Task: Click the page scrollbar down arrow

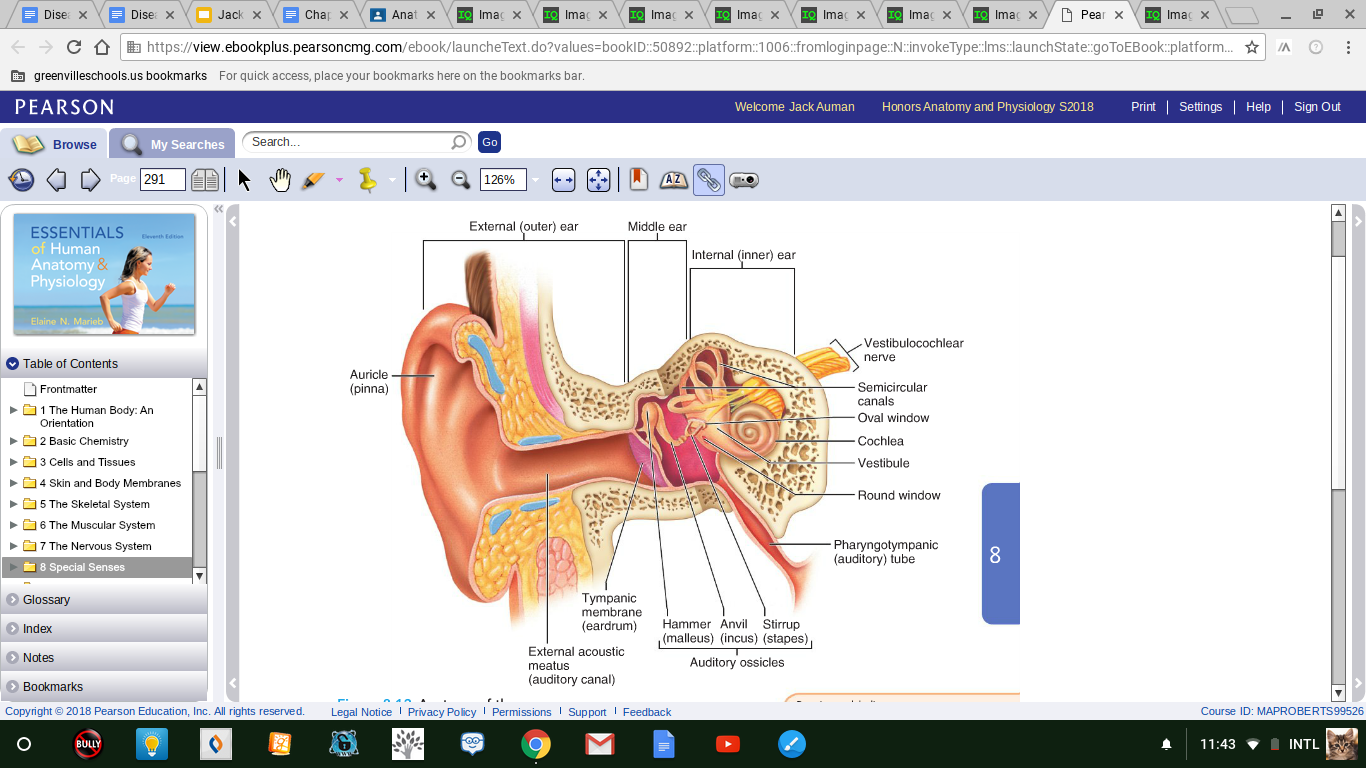Action: tap(1339, 693)
